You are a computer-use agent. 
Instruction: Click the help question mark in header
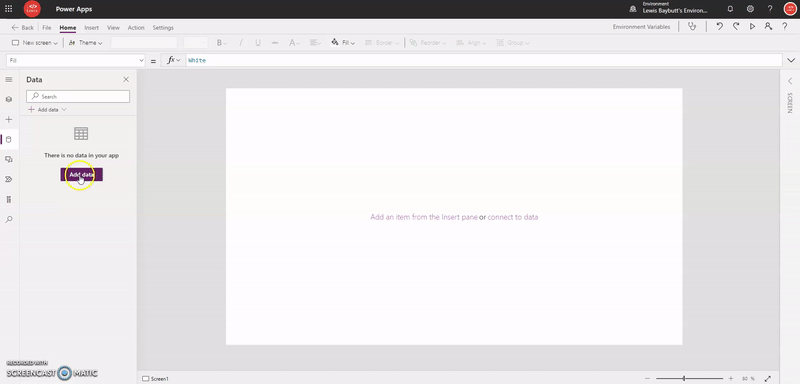click(x=770, y=9)
